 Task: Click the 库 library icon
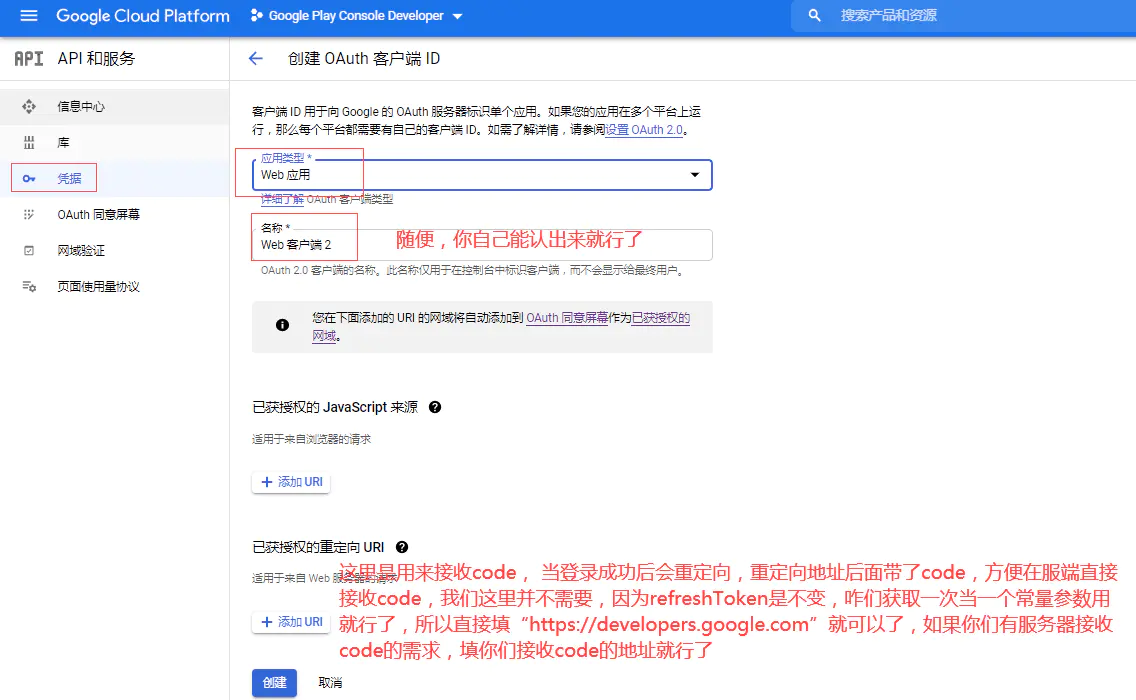coord(29,143)
